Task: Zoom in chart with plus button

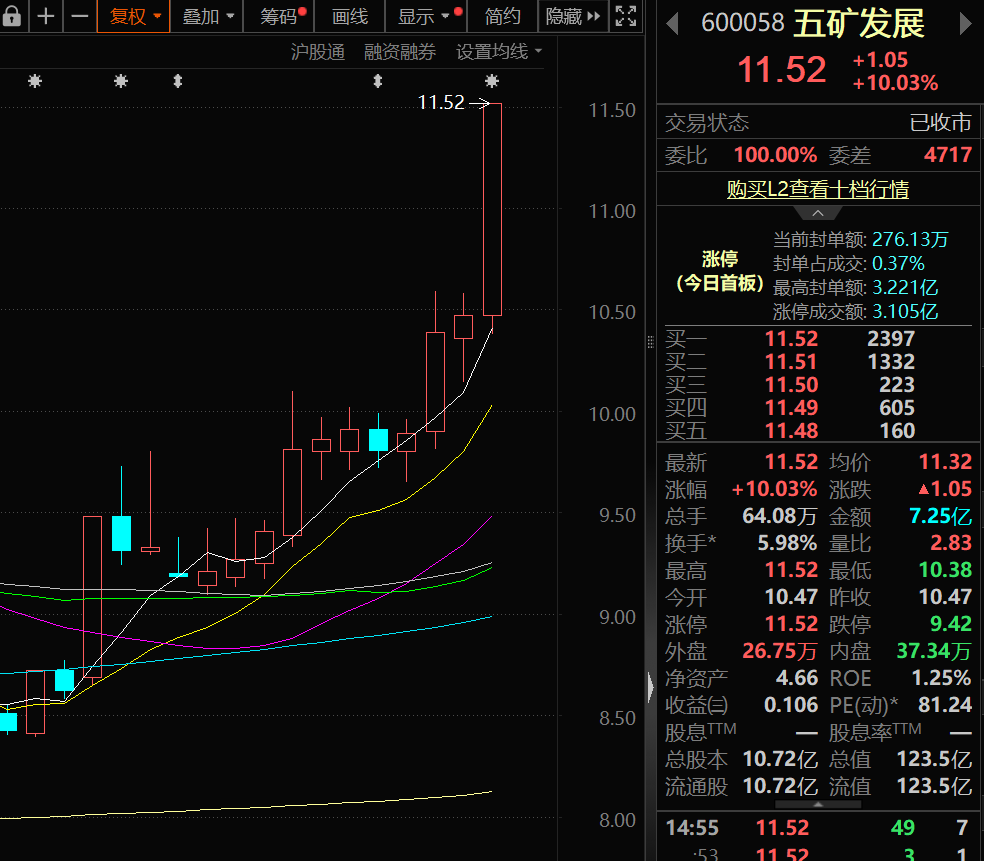Action: point(46,16)
